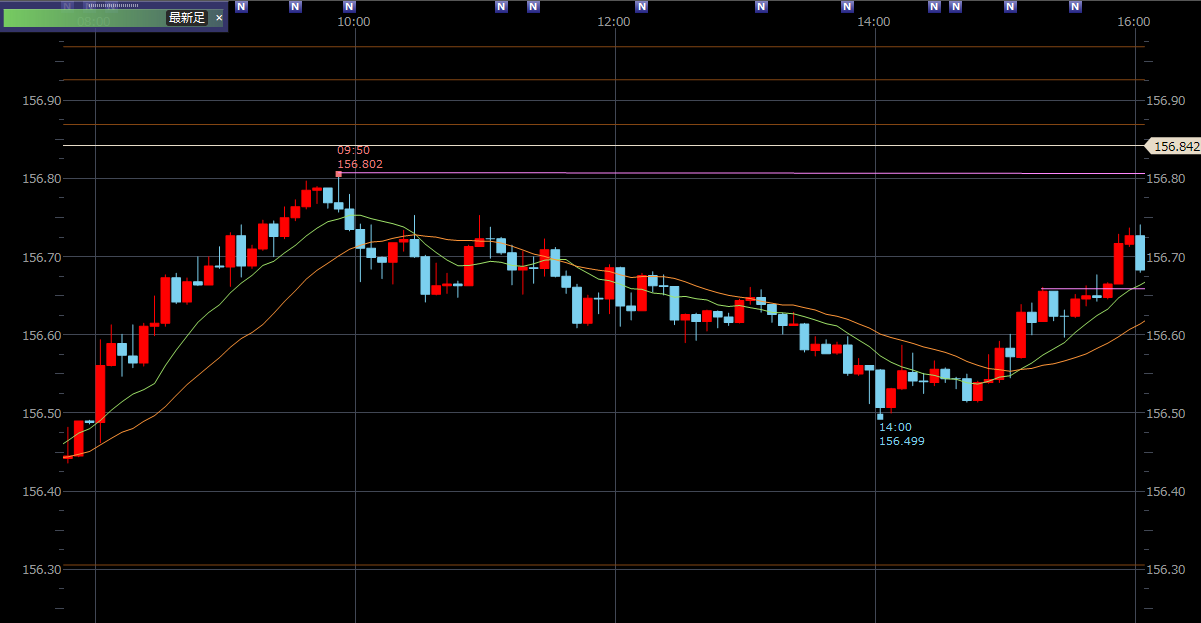
Task: Open the N news marker near 15:00
Action: click(1009, 7)
